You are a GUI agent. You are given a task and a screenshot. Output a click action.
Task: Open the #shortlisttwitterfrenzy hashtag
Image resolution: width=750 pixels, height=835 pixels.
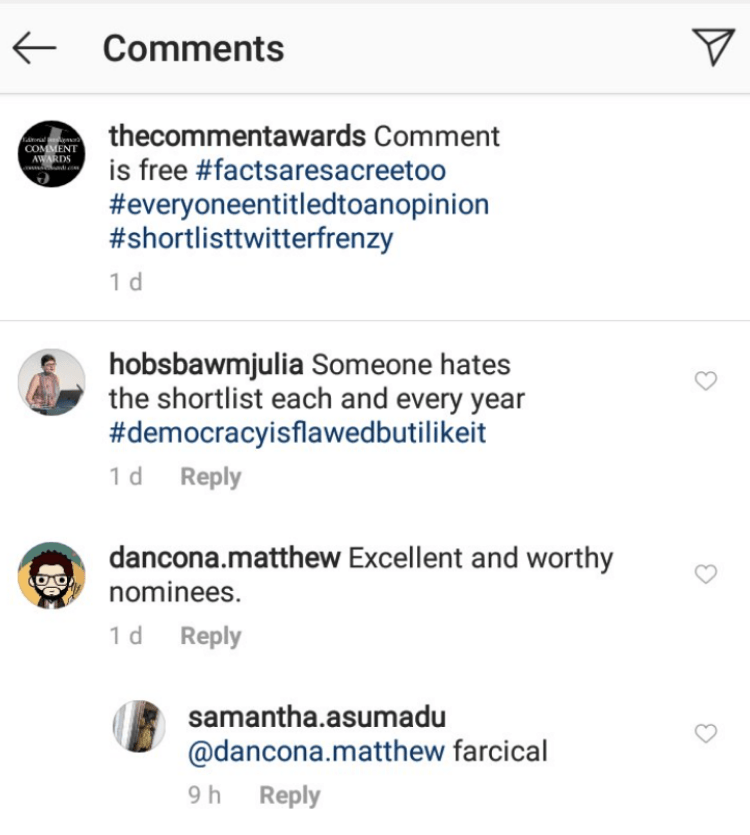click(251, 239)
